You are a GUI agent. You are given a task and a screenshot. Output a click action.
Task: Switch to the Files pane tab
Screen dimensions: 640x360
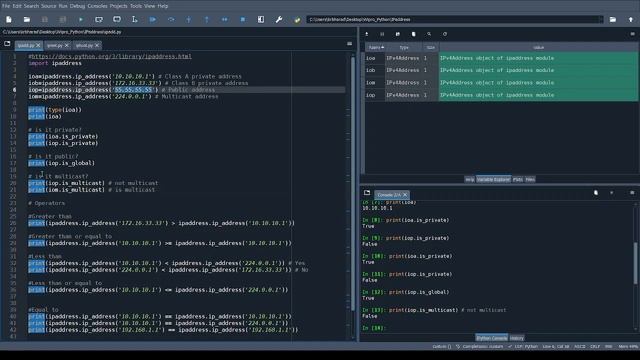click(530, 180)
